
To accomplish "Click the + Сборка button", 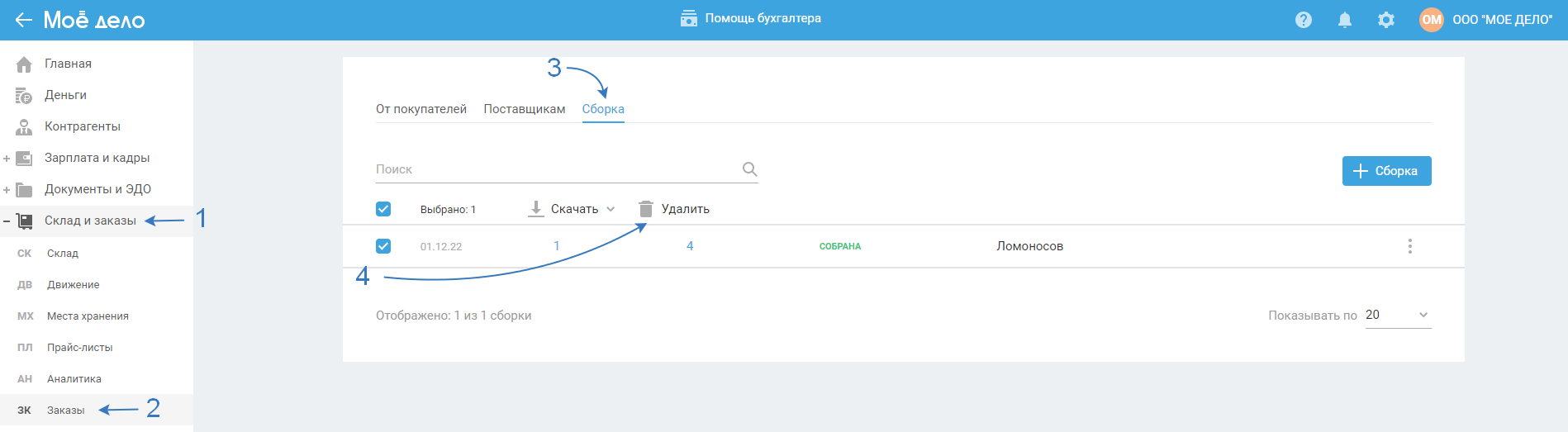I will (x=1386, y=171).
